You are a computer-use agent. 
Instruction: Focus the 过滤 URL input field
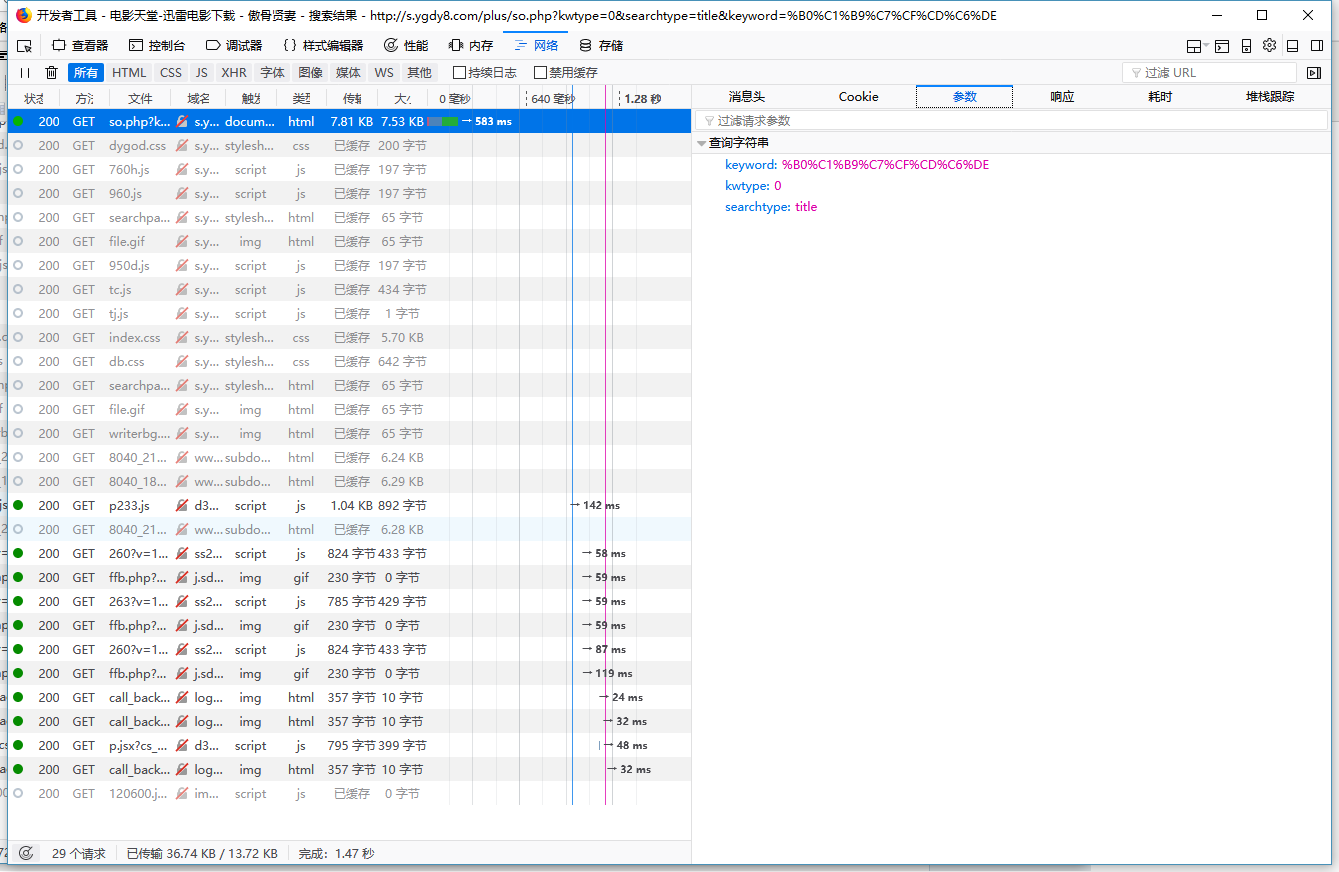[x=1209, y=73]
